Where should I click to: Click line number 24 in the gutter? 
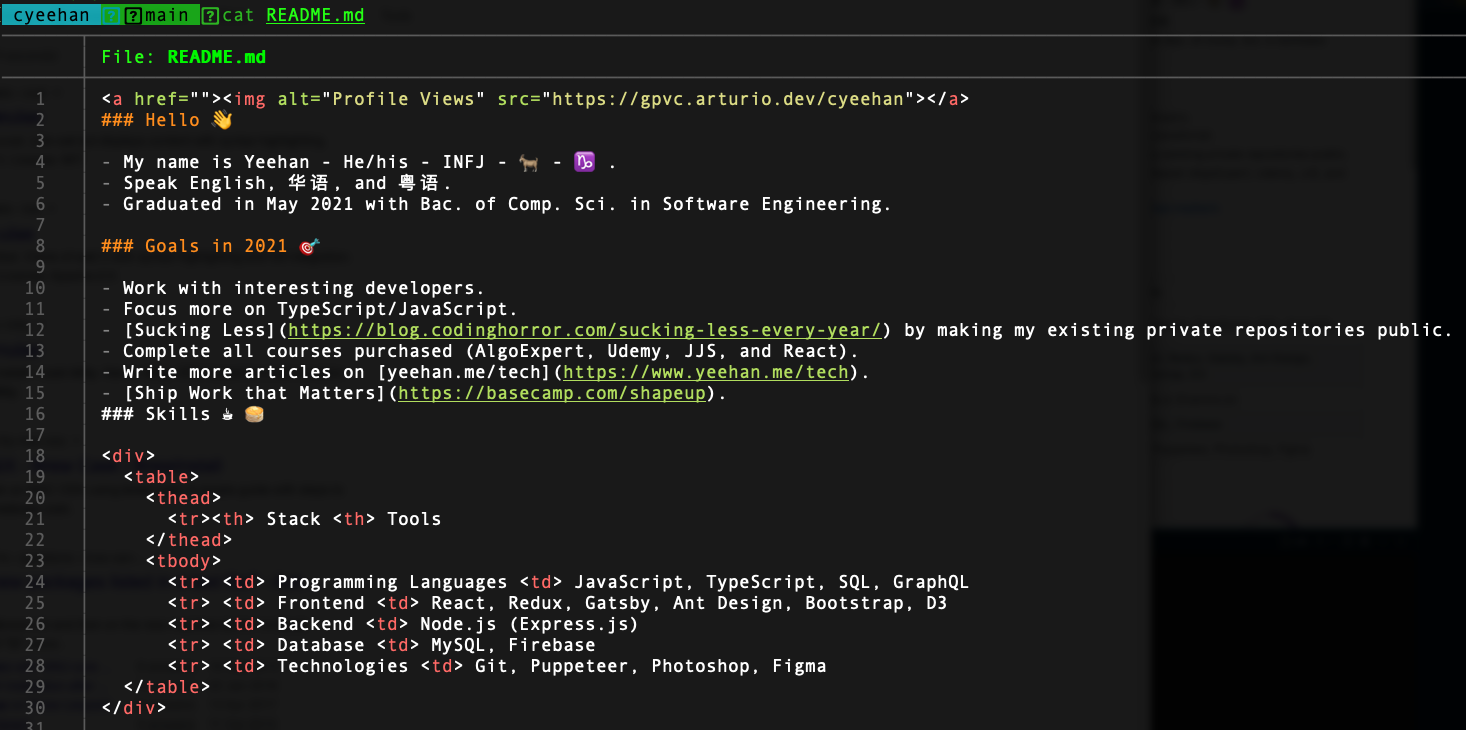(35, 582)
